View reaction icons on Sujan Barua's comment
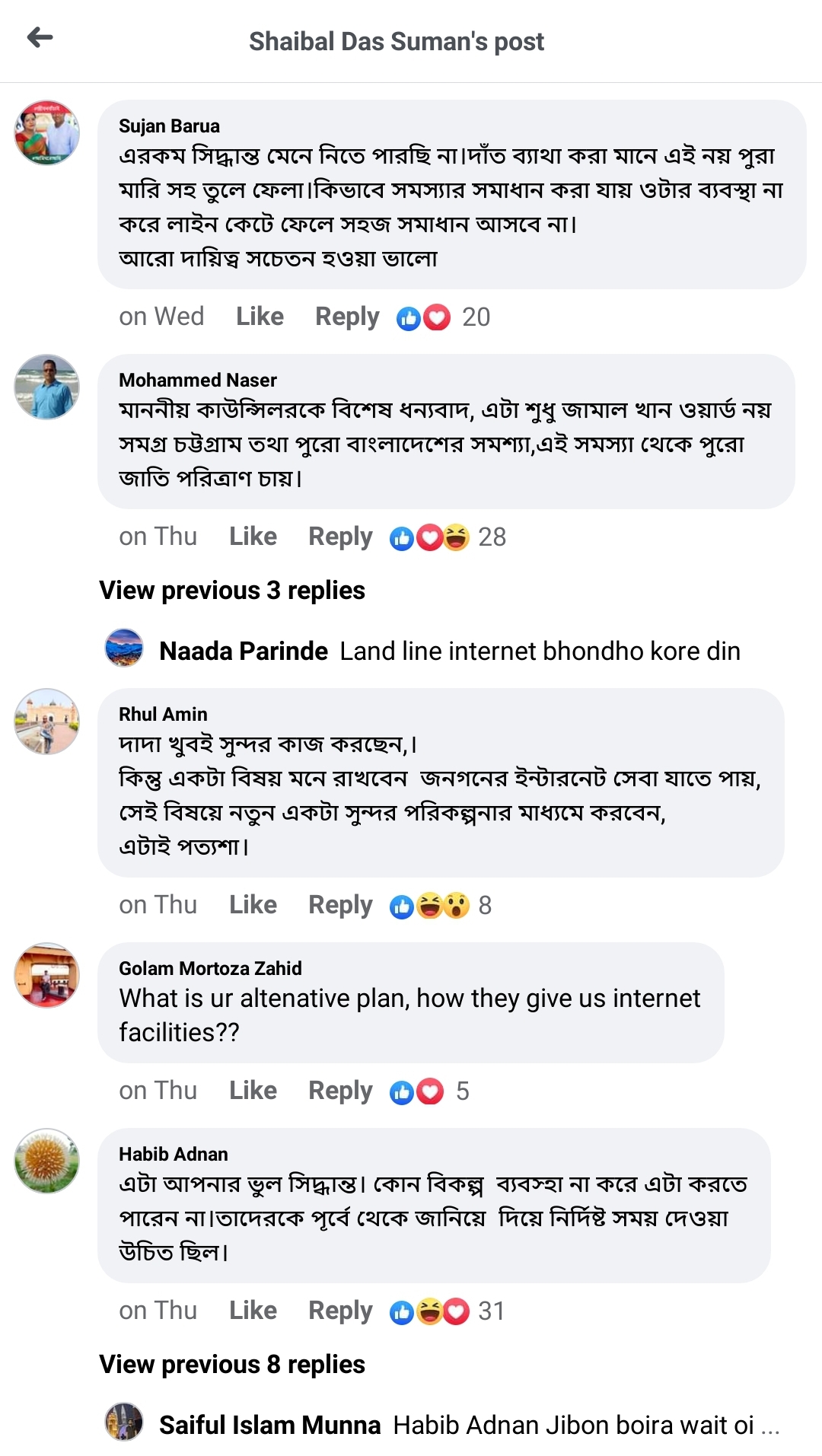 tap(423, 317)
